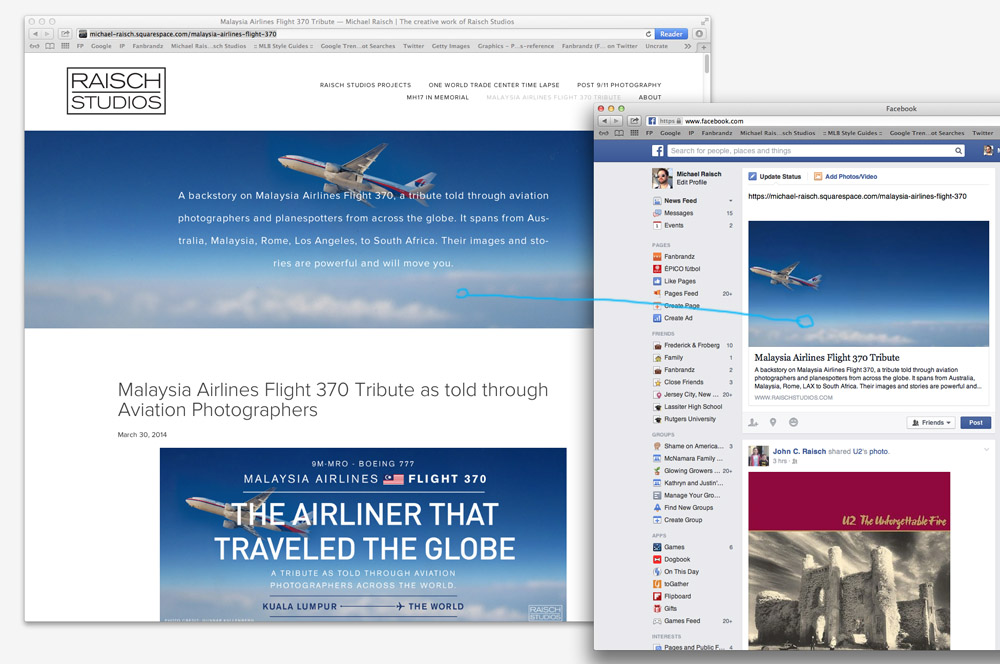This screenshot has height=664, width=1000.
Task: Click the share button in the Malaysia Airlines Tribute window toolbar
Action: (x=65, y=34)
